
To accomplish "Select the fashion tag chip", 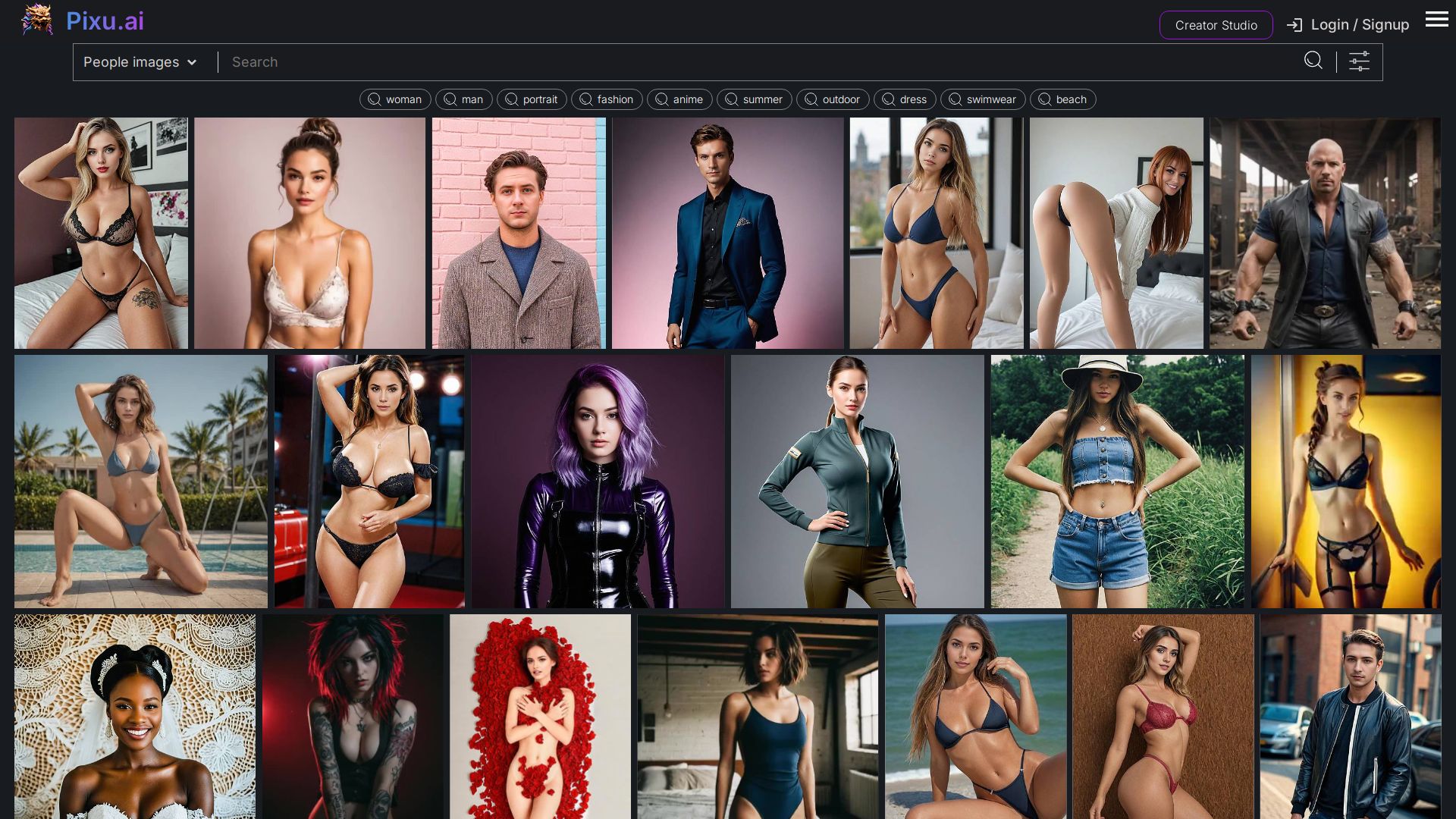I will point(607,99).
